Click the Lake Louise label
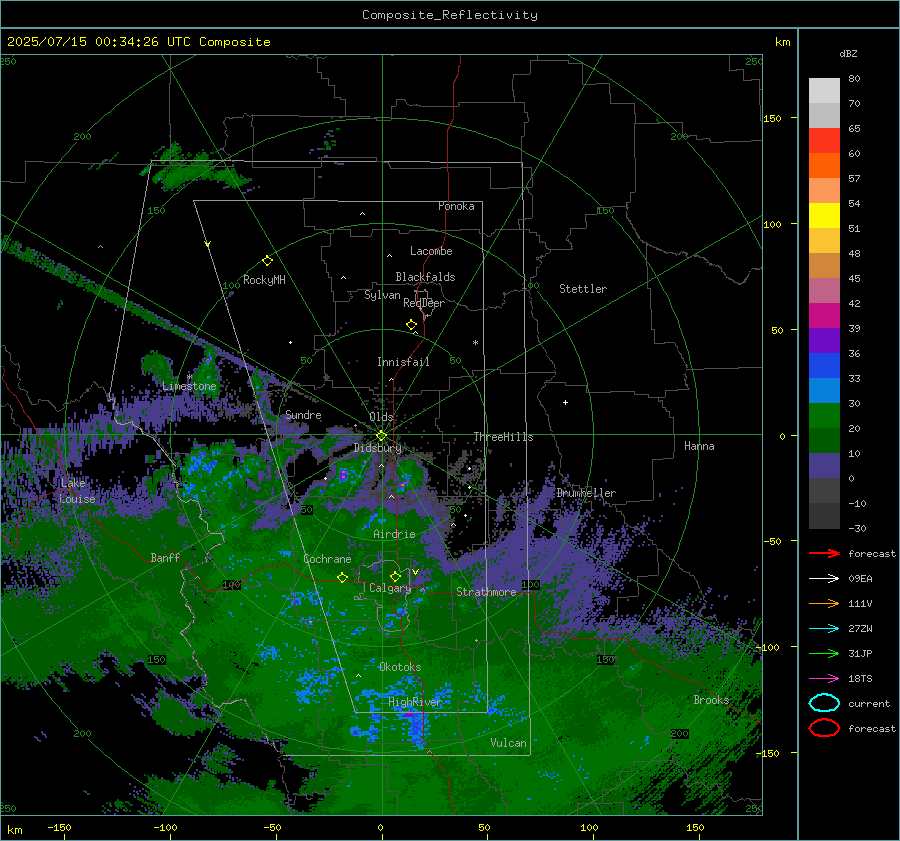The width and height of the screenshot is (900, 841). pyautogui.click(x=77, y=491)
